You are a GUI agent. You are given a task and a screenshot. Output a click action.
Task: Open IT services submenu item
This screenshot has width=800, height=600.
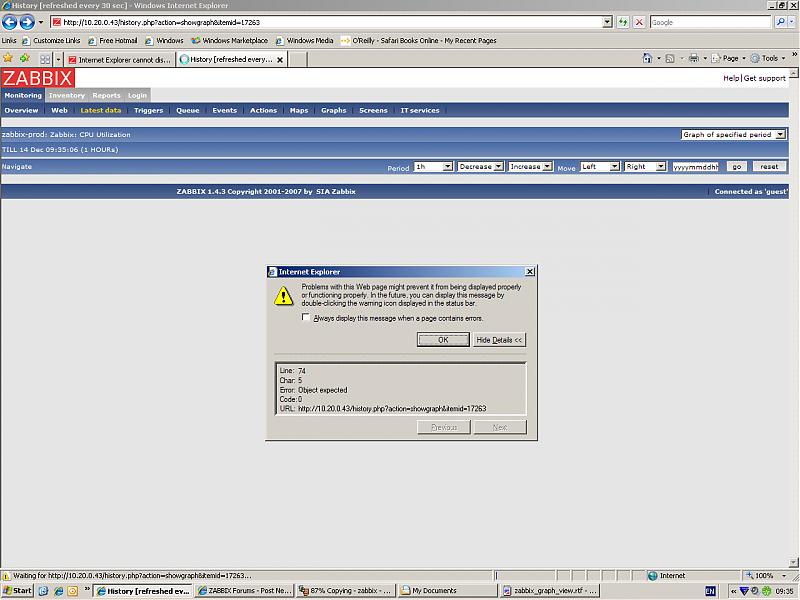coord(420,110)
